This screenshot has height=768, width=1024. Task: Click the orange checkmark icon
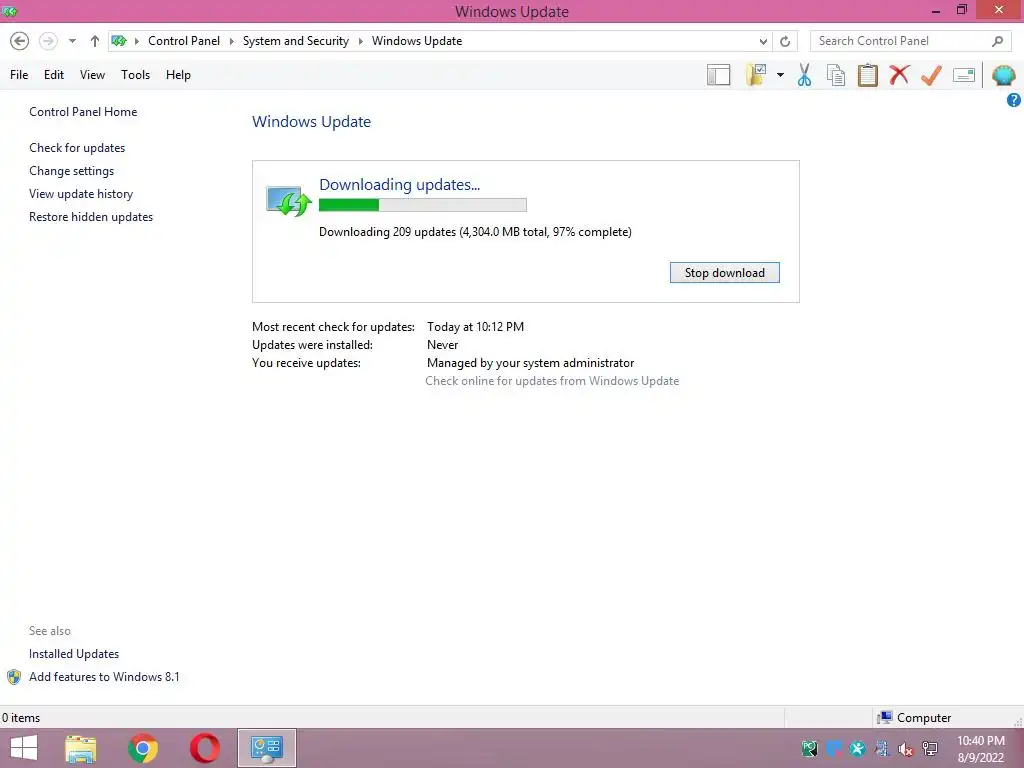tap(931, 75)
